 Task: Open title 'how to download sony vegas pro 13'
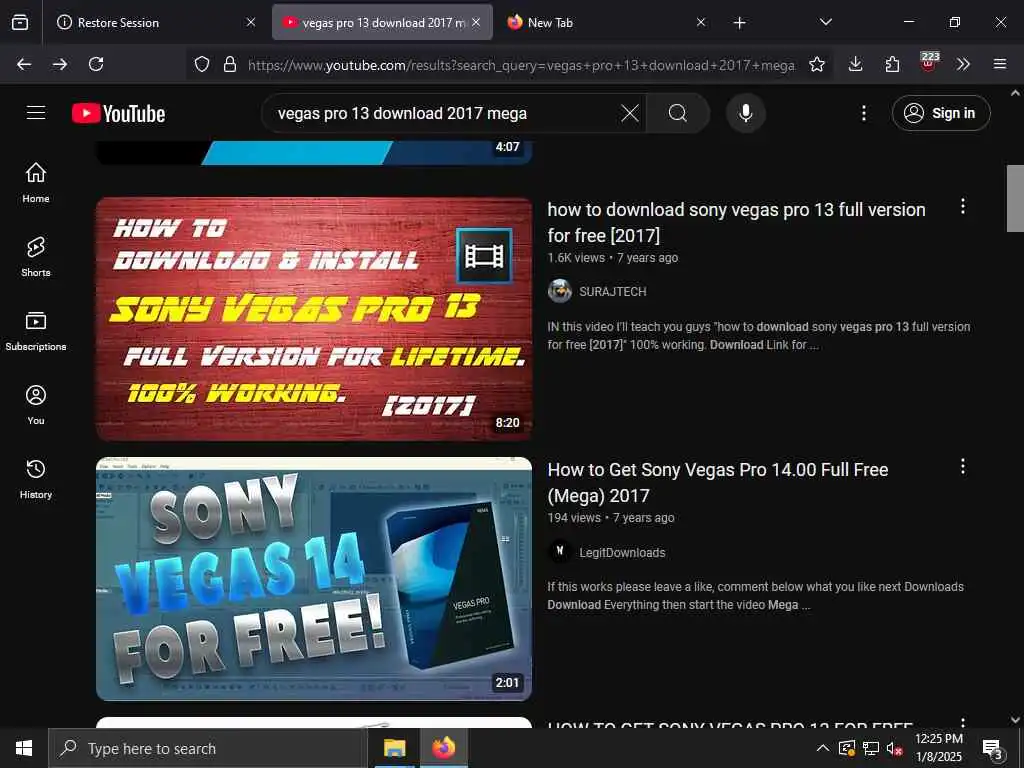tap(736, 222)
